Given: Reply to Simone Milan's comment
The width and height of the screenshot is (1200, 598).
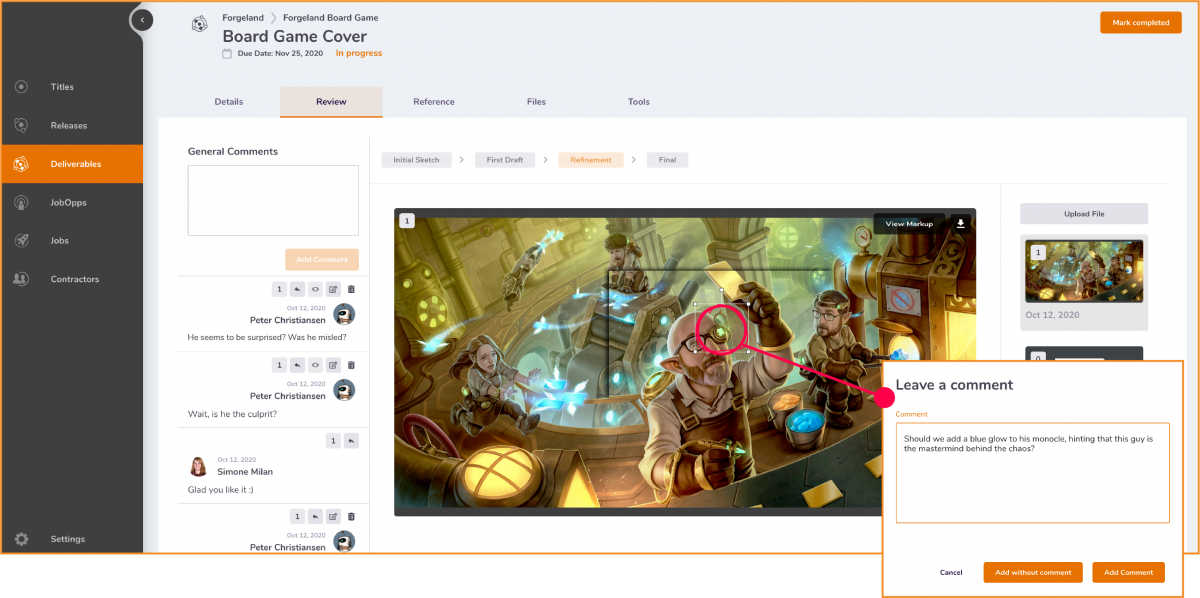Looking at the screenshot, I should coord(351,441).
